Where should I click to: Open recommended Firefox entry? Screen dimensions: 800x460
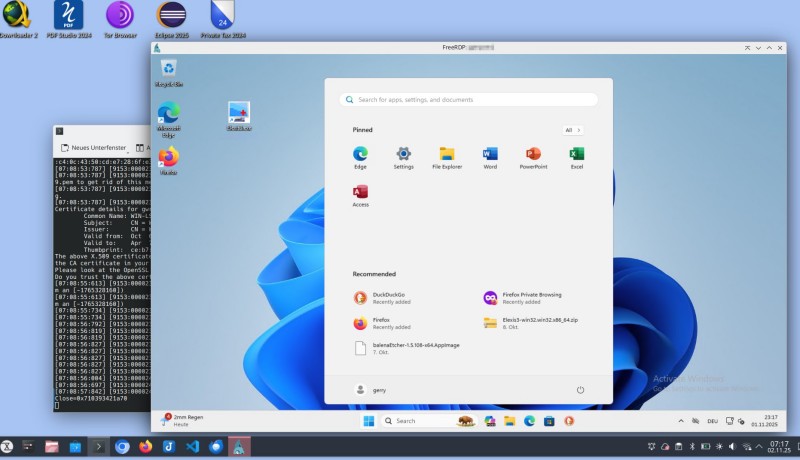pos(383,323)
